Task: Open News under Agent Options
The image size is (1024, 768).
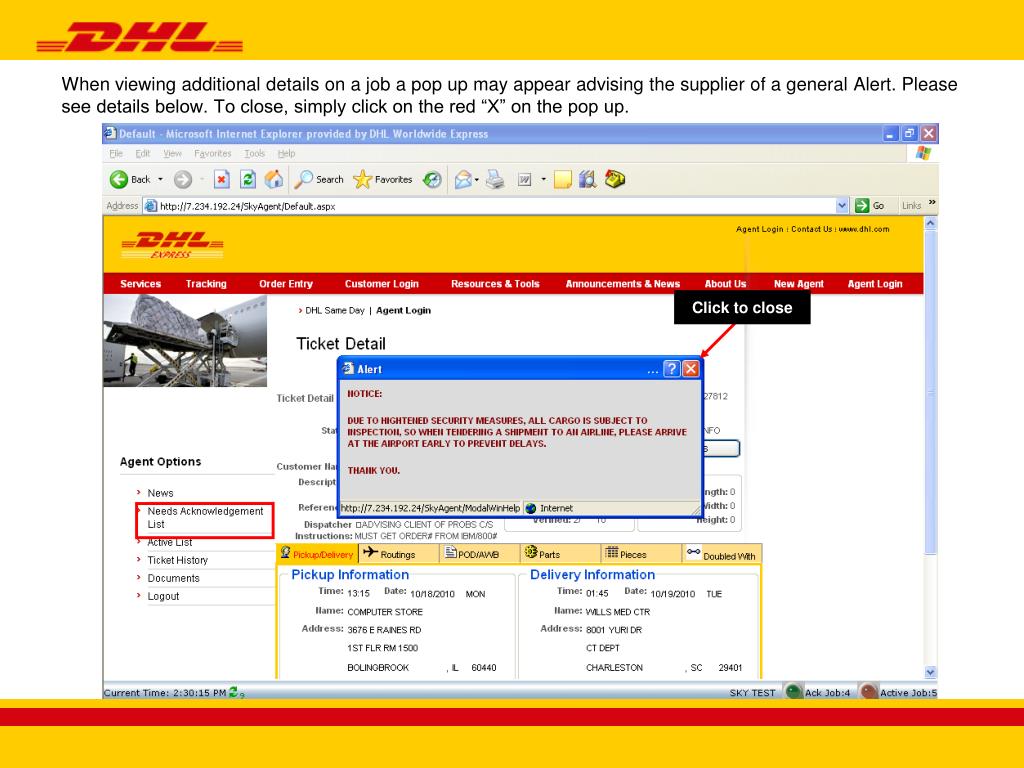Action: [x=160, y=493]
